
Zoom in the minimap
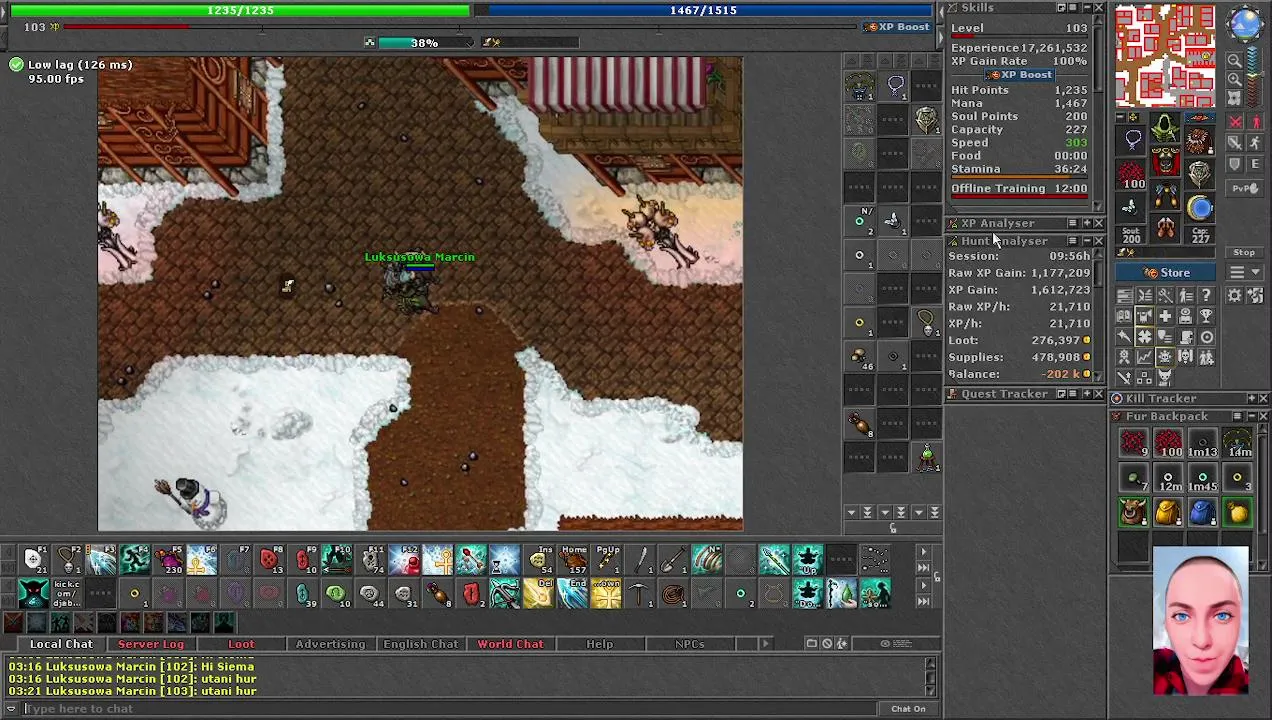[1235, 80]
